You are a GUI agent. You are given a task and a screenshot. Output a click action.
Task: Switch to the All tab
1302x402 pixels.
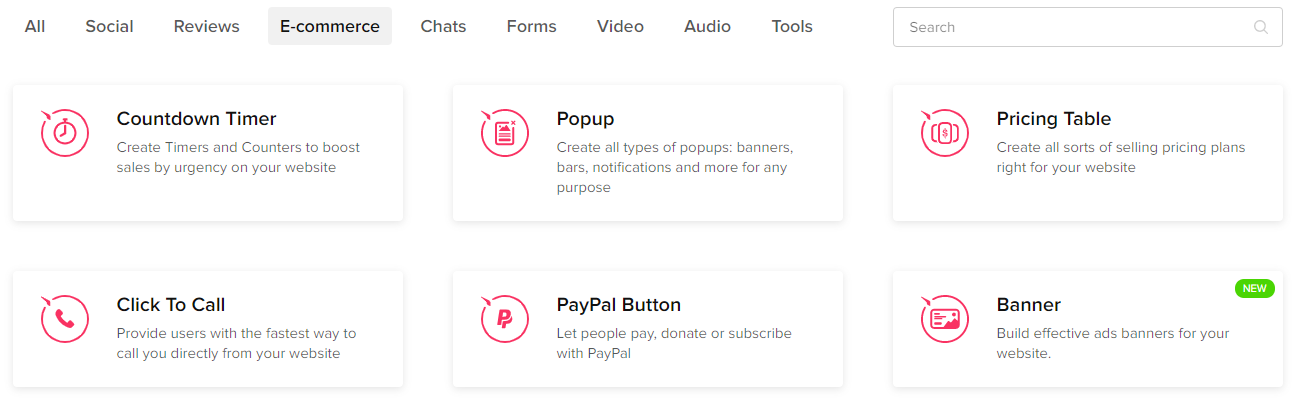pos(35,26)
